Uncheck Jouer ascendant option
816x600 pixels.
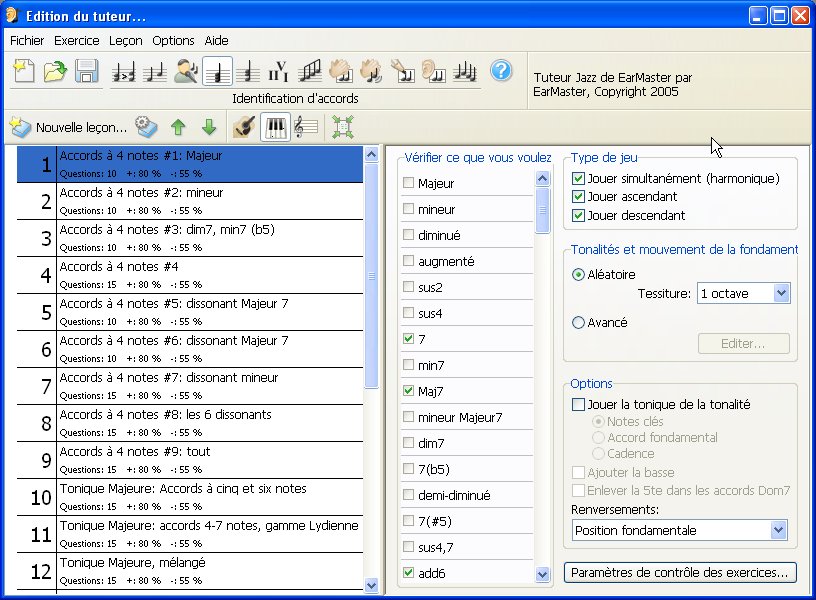click(579, 197)
